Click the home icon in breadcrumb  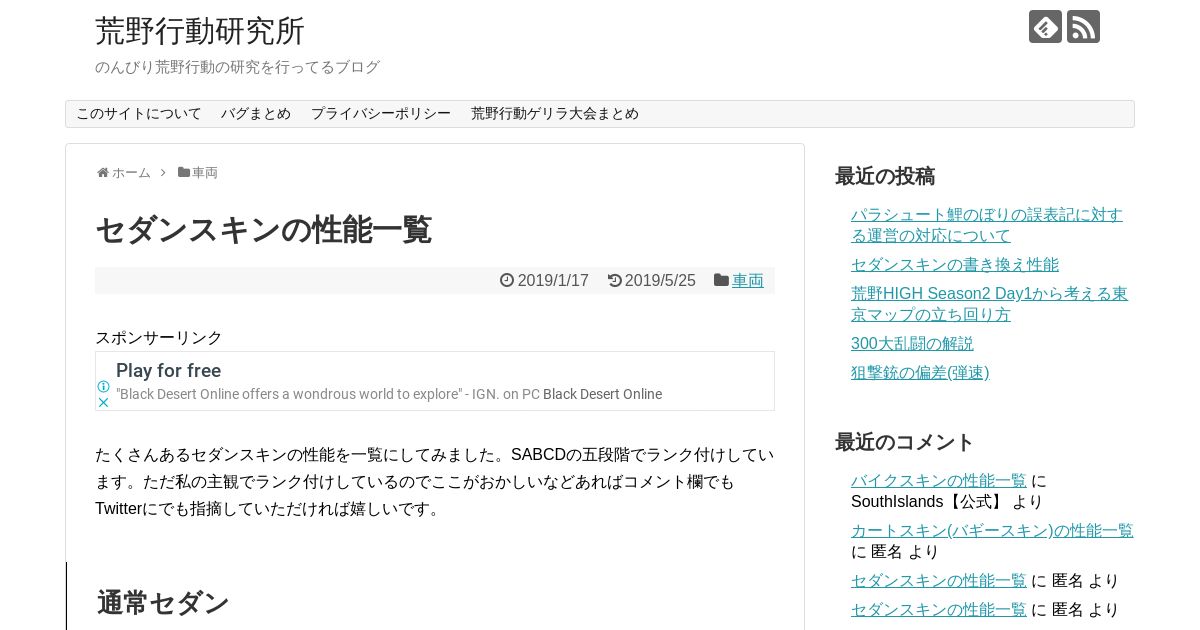point(102,173)
